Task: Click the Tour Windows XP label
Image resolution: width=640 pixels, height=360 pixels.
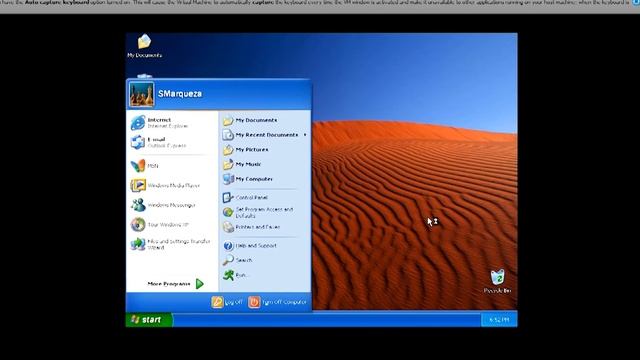Action: [168, 224]
